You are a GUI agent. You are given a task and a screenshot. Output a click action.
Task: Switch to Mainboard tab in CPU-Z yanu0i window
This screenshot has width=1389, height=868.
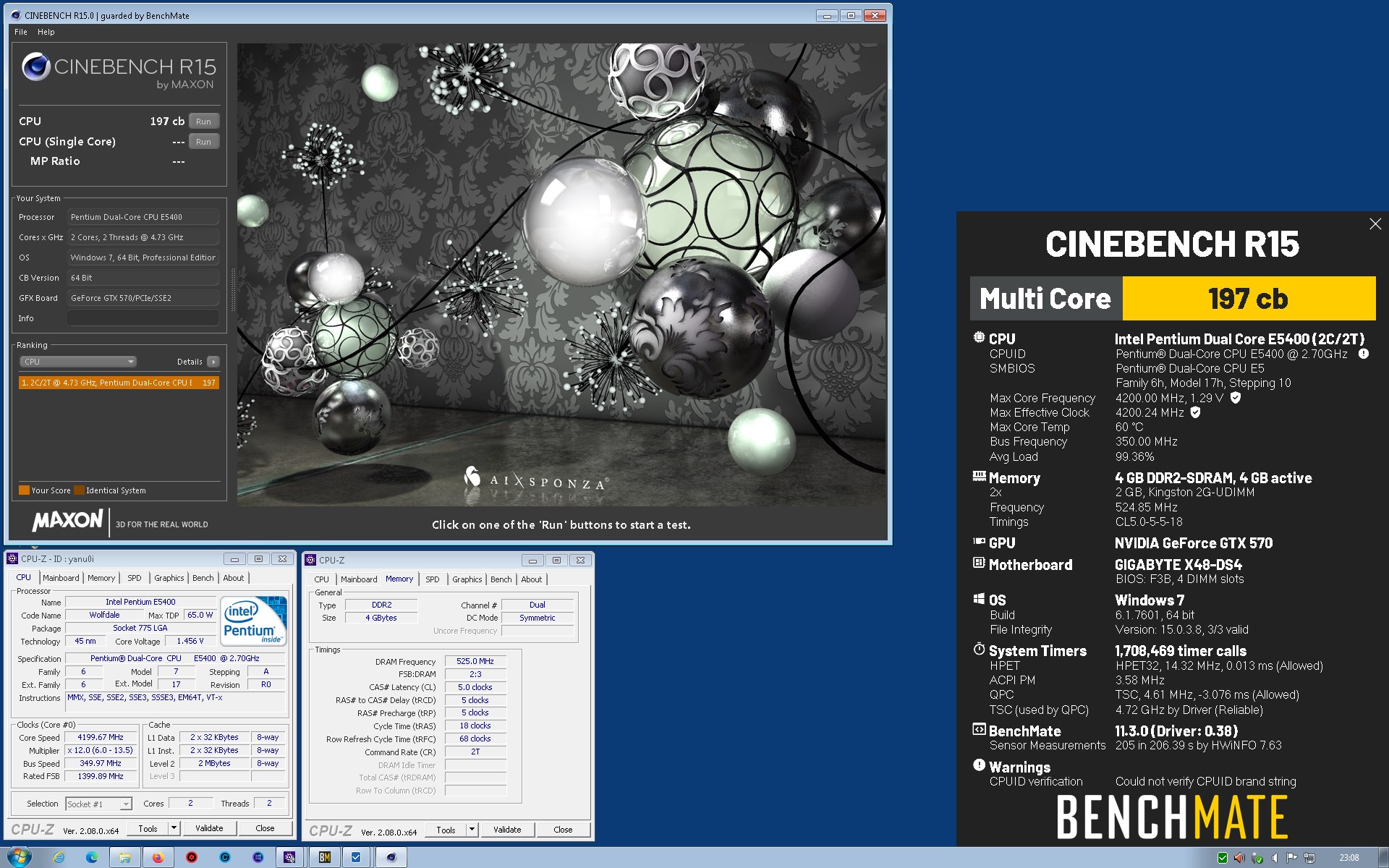click(x=61, y=578)
